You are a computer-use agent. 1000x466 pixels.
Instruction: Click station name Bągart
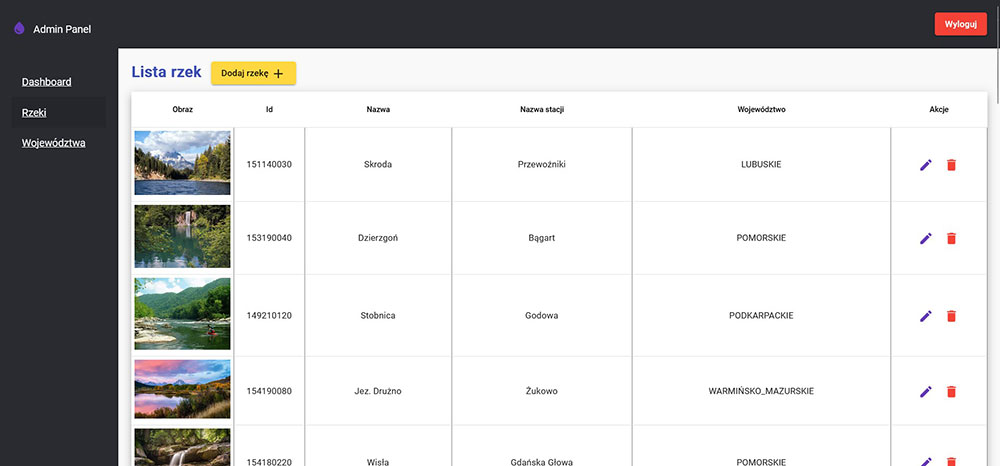(x=541, y=238)
